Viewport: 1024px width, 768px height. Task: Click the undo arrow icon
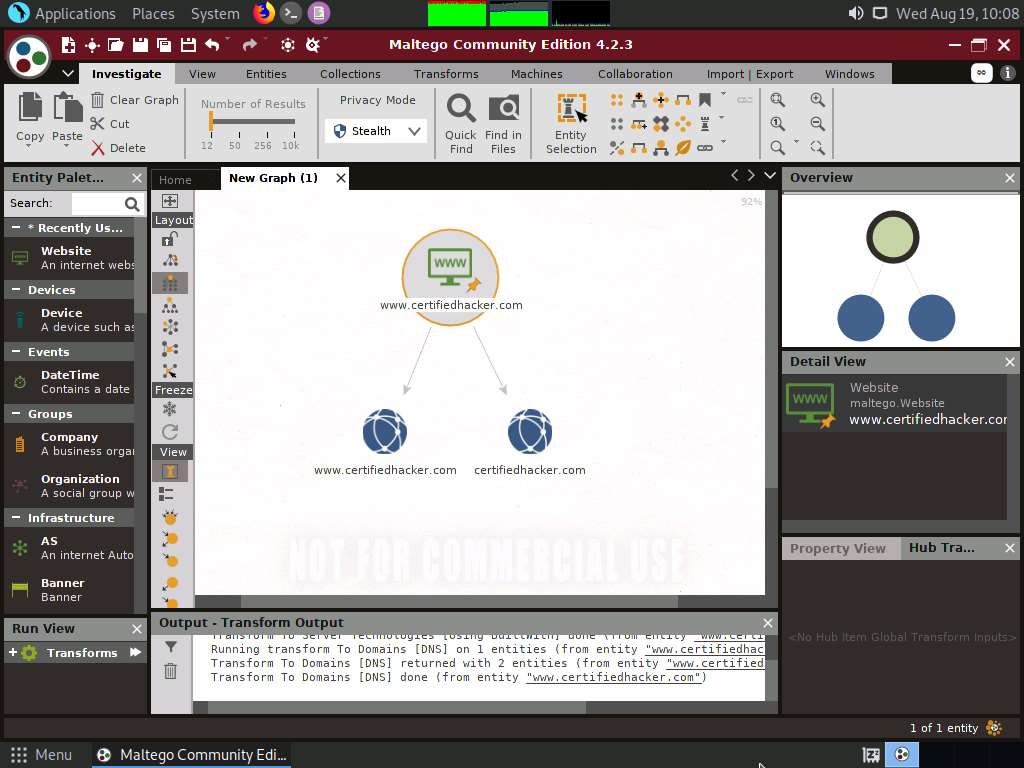pyautogui.click(x=212, y=44)
